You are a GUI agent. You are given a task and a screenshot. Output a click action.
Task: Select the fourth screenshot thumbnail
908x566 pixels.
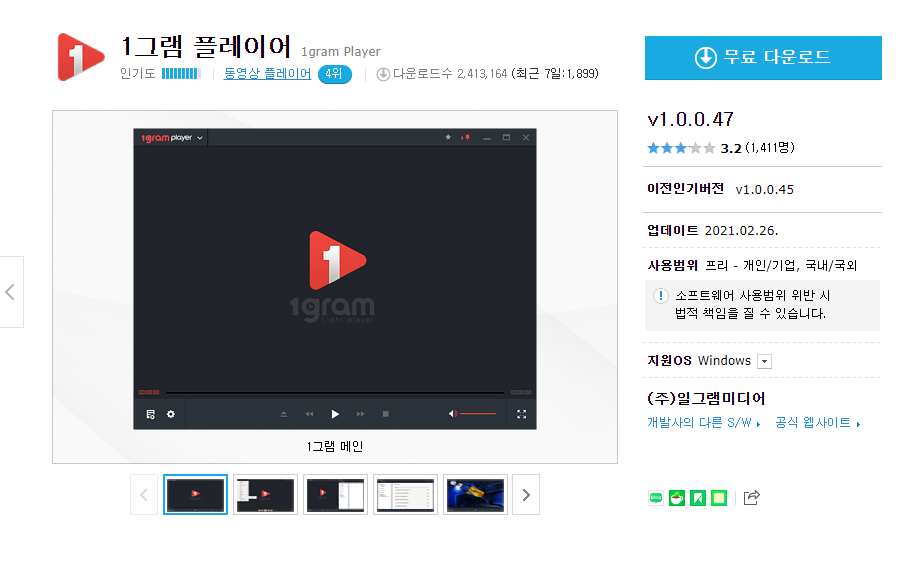[405, 495]
